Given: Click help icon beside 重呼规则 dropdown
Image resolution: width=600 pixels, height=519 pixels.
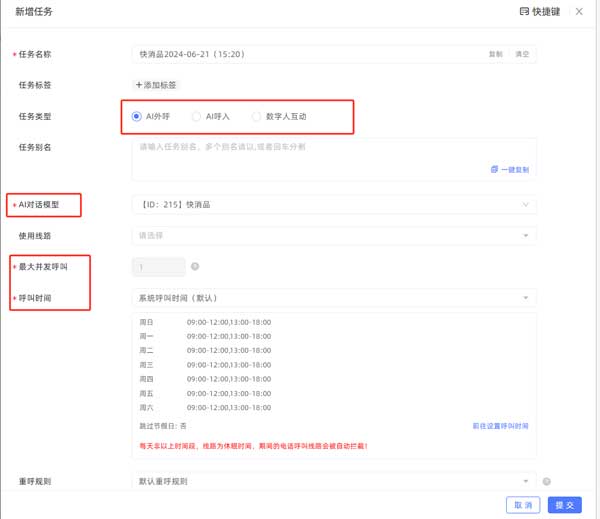Looking at the screenshot, I should 547,482.
